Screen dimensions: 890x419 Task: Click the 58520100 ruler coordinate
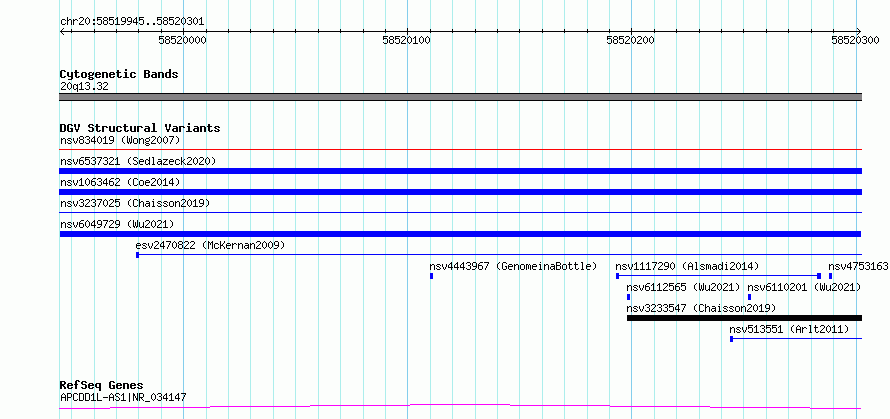pyautogui.click(x=407, y=40)
